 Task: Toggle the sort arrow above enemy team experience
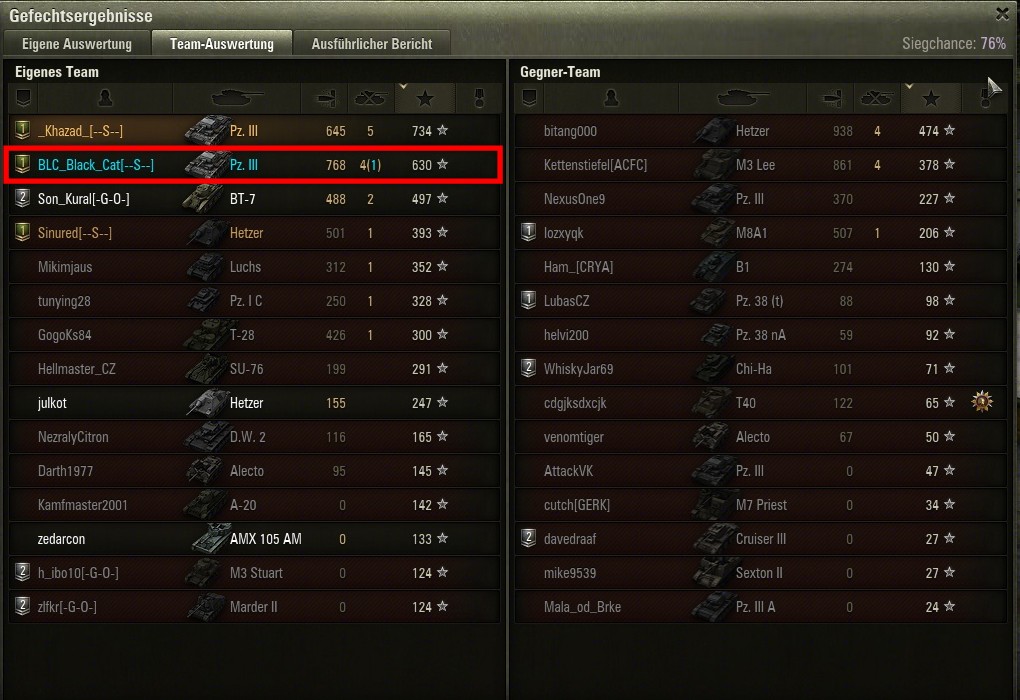(909, 86)
